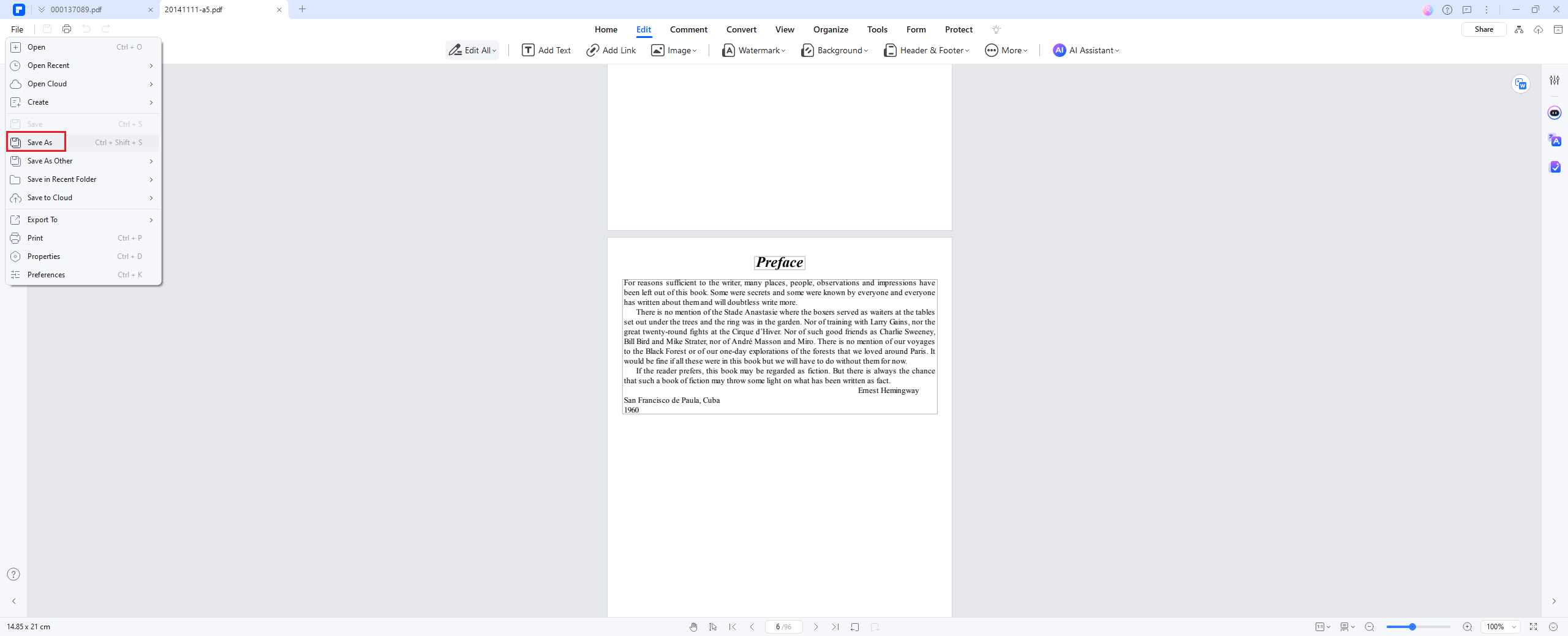
Task: Switch to the Tools ribbon tab
Action: 877,29
